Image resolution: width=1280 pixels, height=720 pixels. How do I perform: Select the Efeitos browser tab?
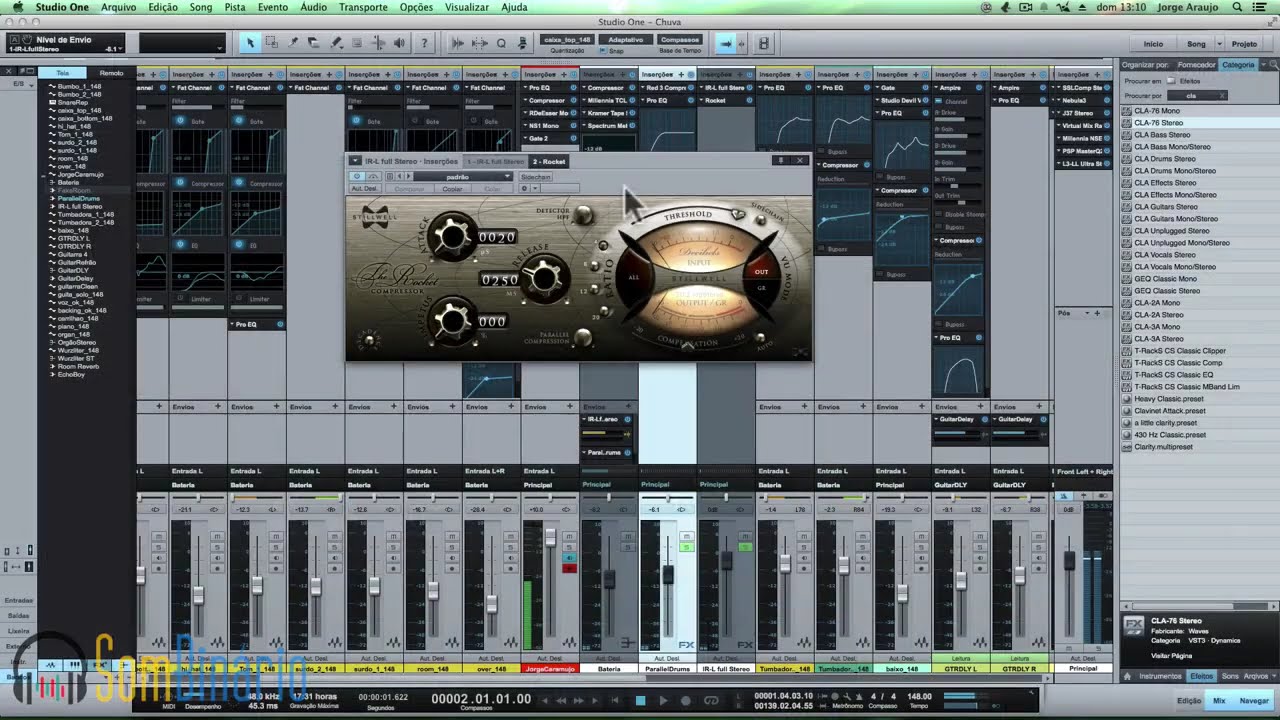coord(1201,676)
